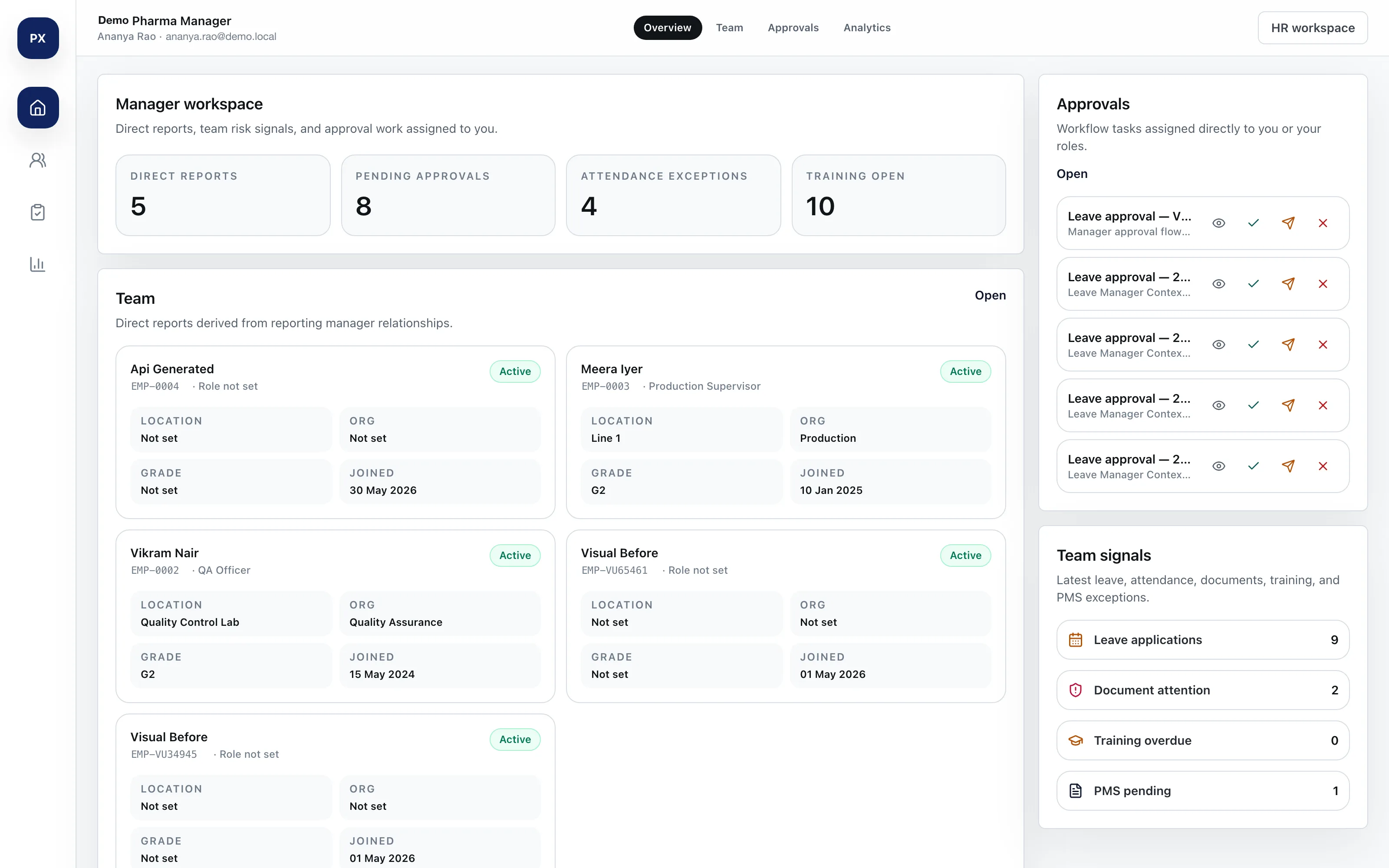Open the HR workspace button
Image resolution: width=1389 pixels, height=868 pixels.
point(1313,27)
